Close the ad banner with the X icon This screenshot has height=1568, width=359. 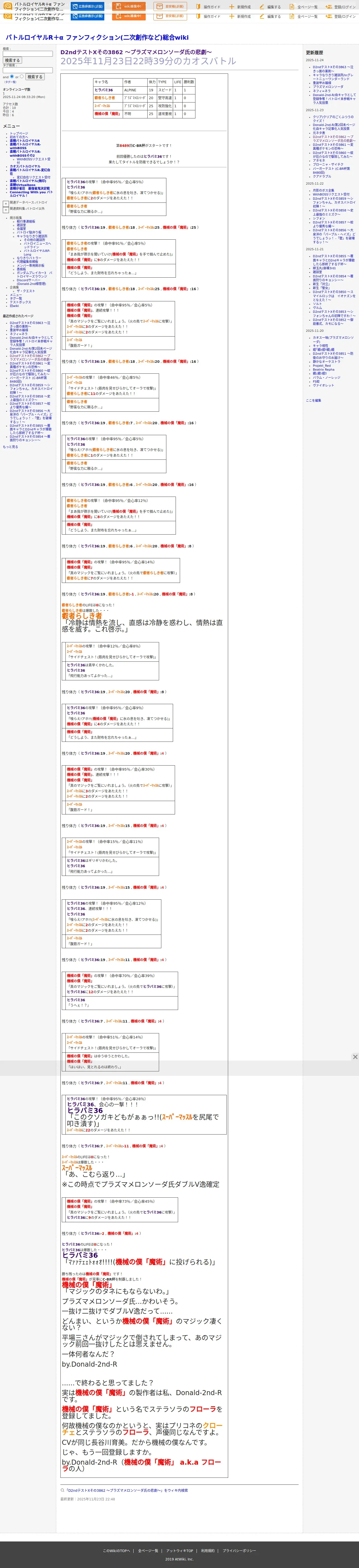355,1057
